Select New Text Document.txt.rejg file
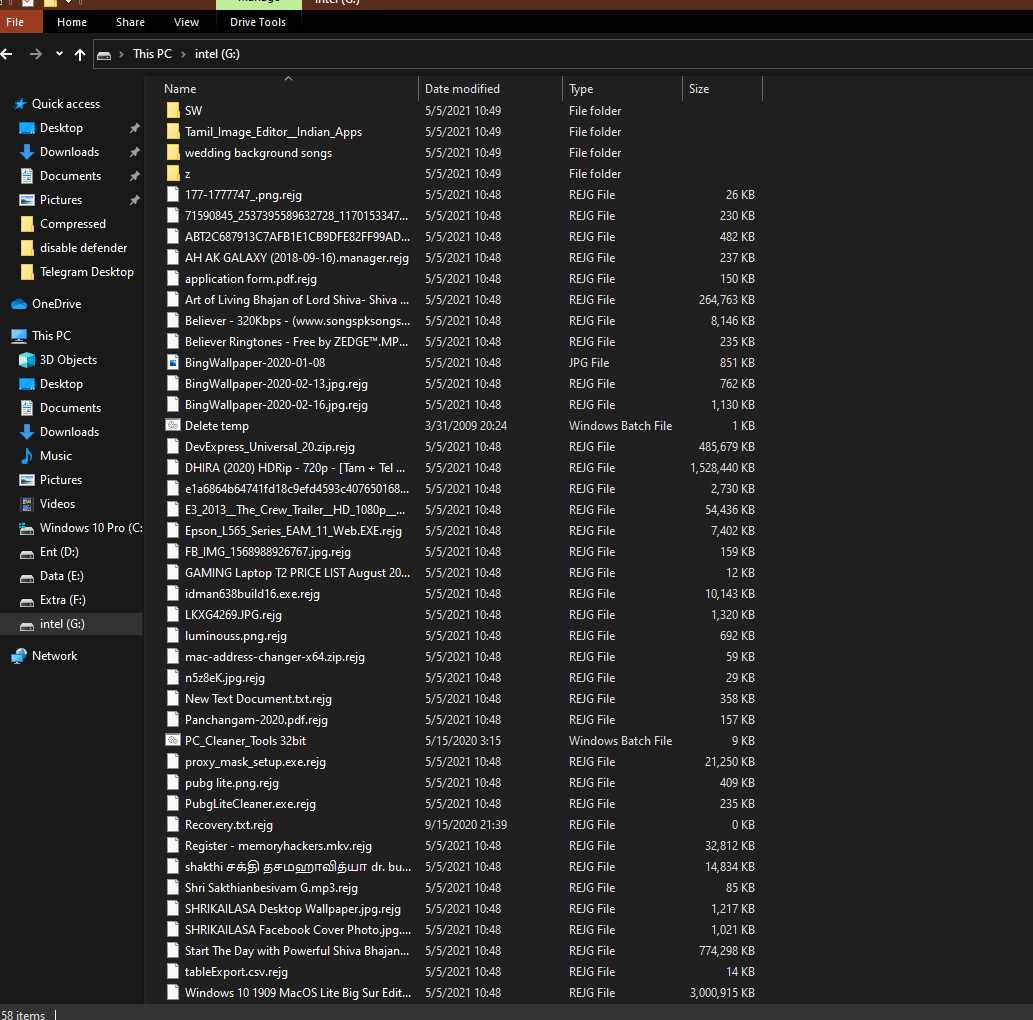 (258, 699)
